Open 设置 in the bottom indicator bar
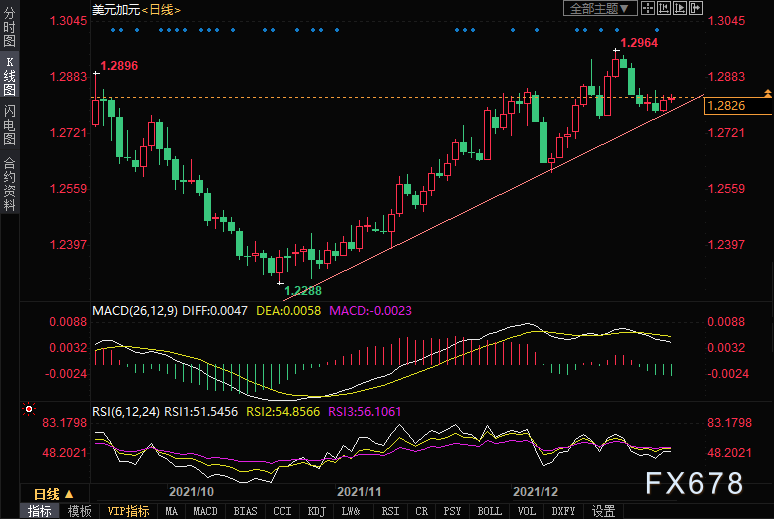 tap(603, 511)
